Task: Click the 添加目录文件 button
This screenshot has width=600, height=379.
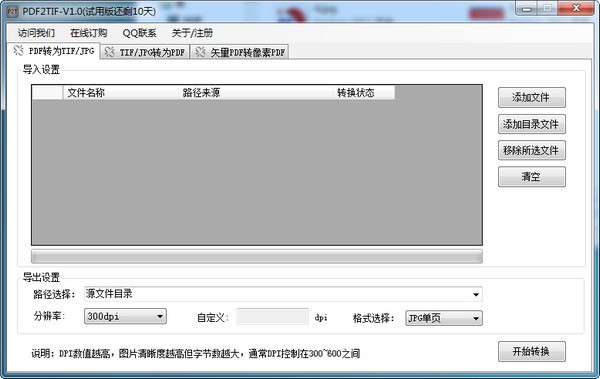Action: 532,124
